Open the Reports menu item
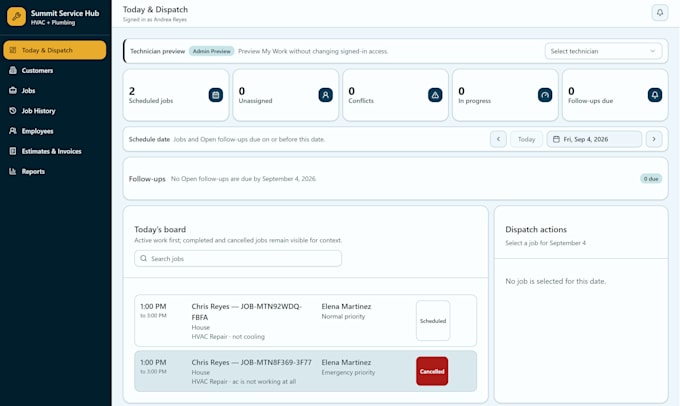The width and height of the screenshot is (680, 406). pyautogui.click(x=55, y=171)
